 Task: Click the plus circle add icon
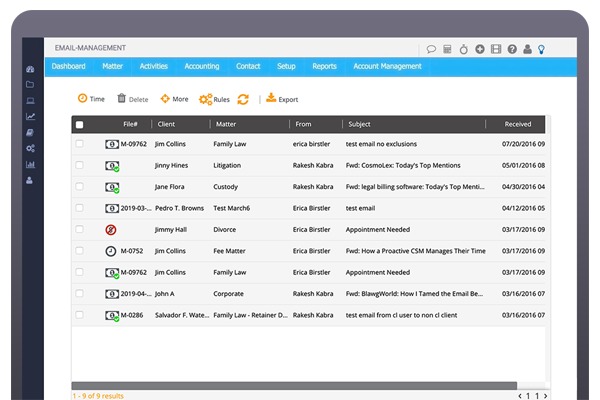pos(480,49)
